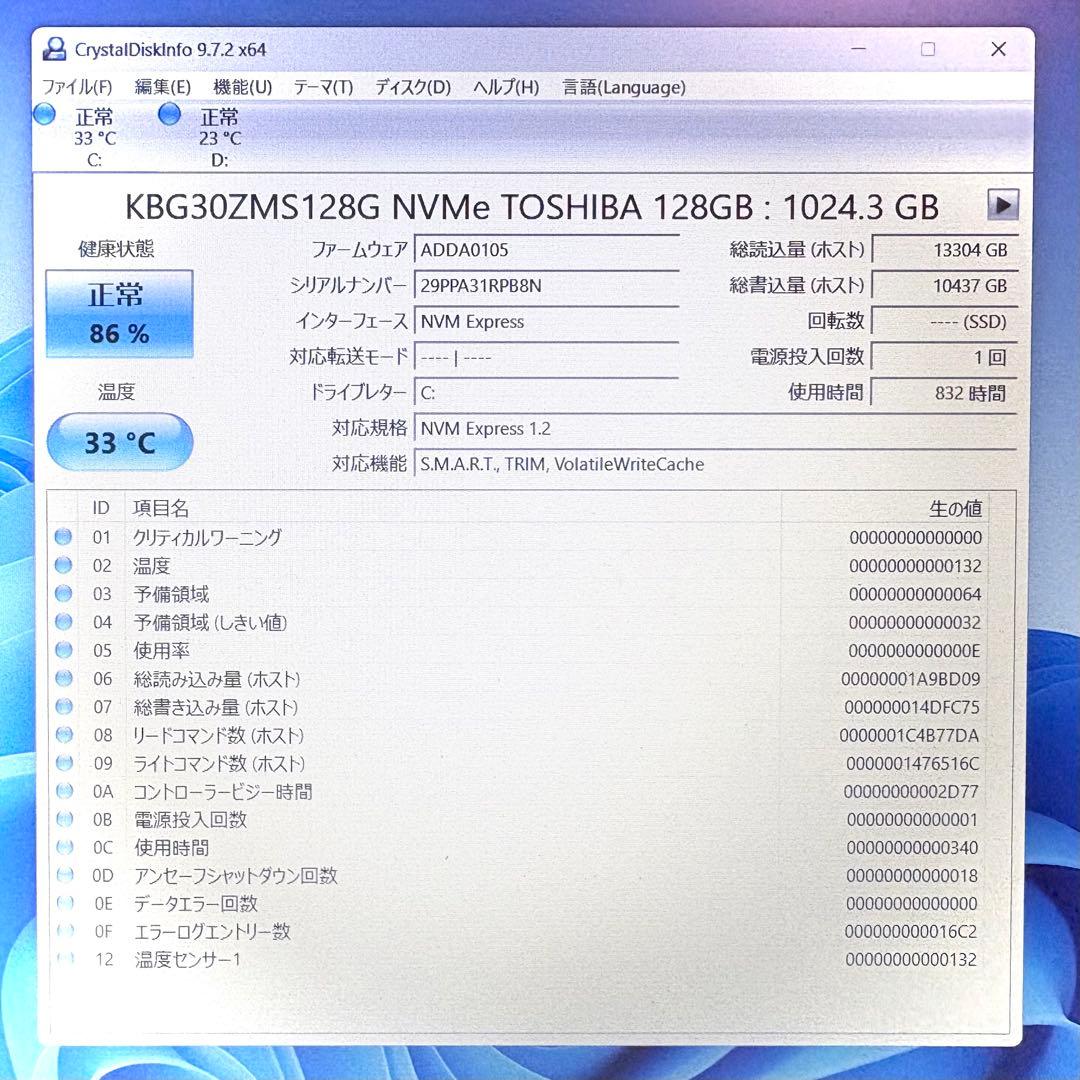Click the indicator icon for 電源投入回数 row 0B
1080x1080 pixels.
point(62,820)
